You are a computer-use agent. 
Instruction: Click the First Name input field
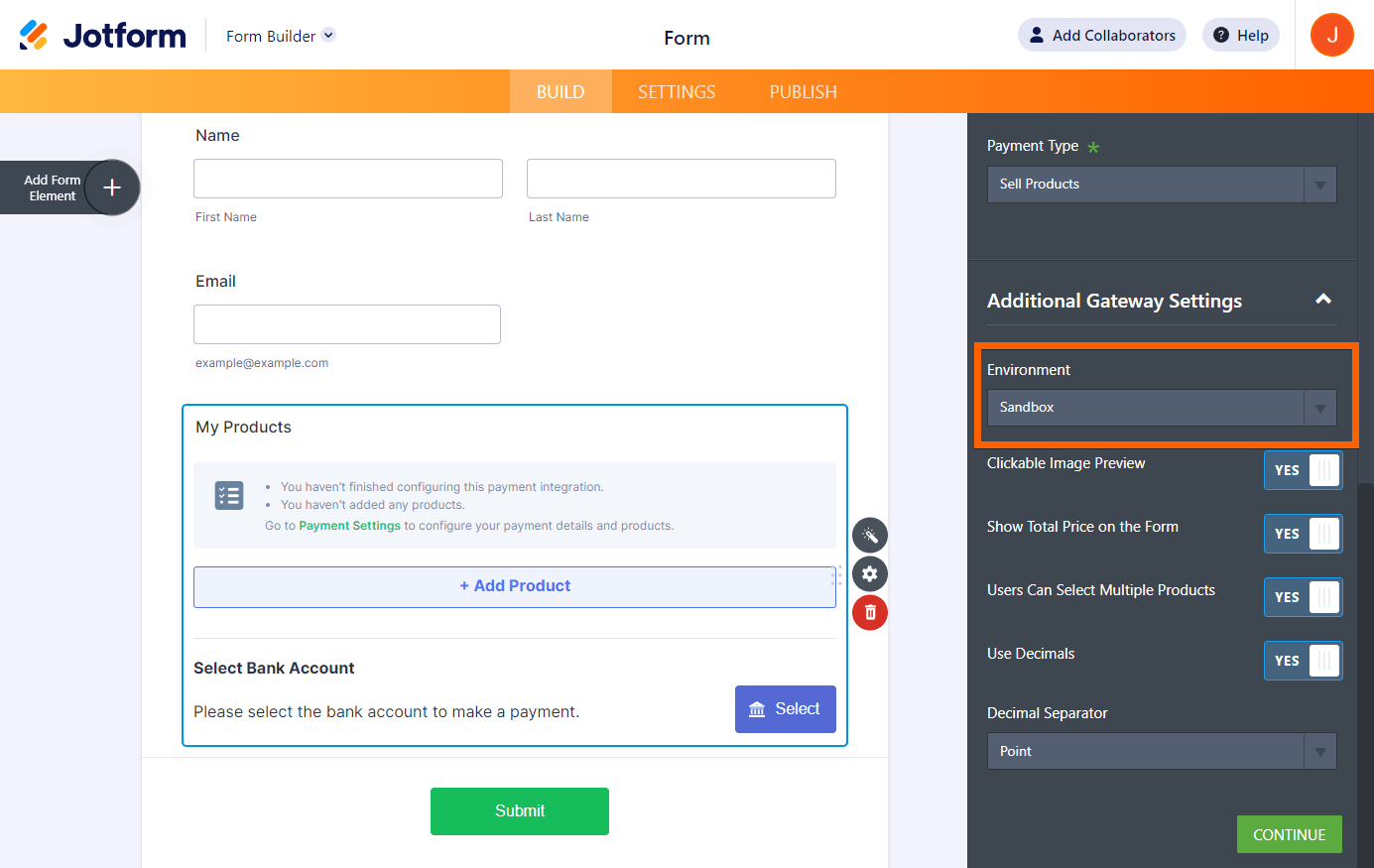(348, 179)
